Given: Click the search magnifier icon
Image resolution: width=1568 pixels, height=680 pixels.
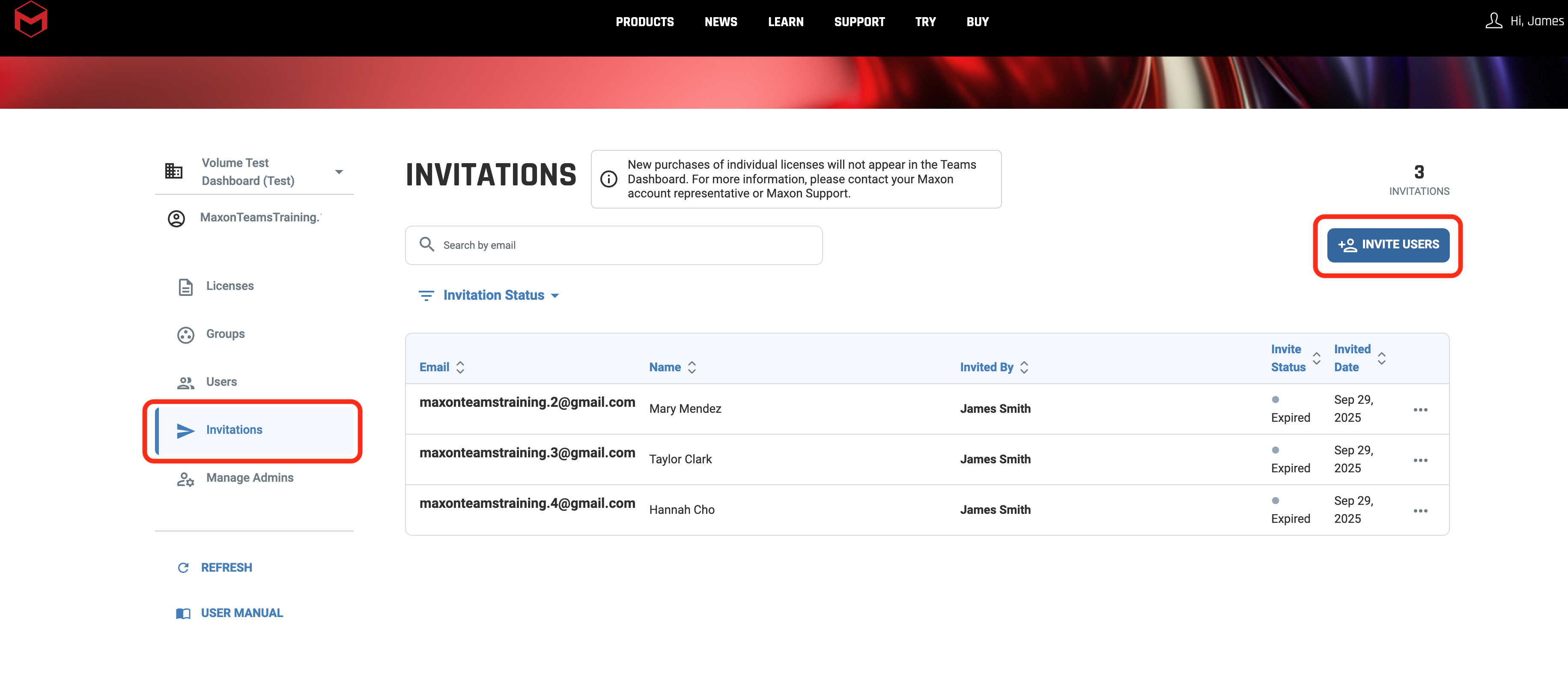Looking at the screenshot, I should click(x=427, y=245).
